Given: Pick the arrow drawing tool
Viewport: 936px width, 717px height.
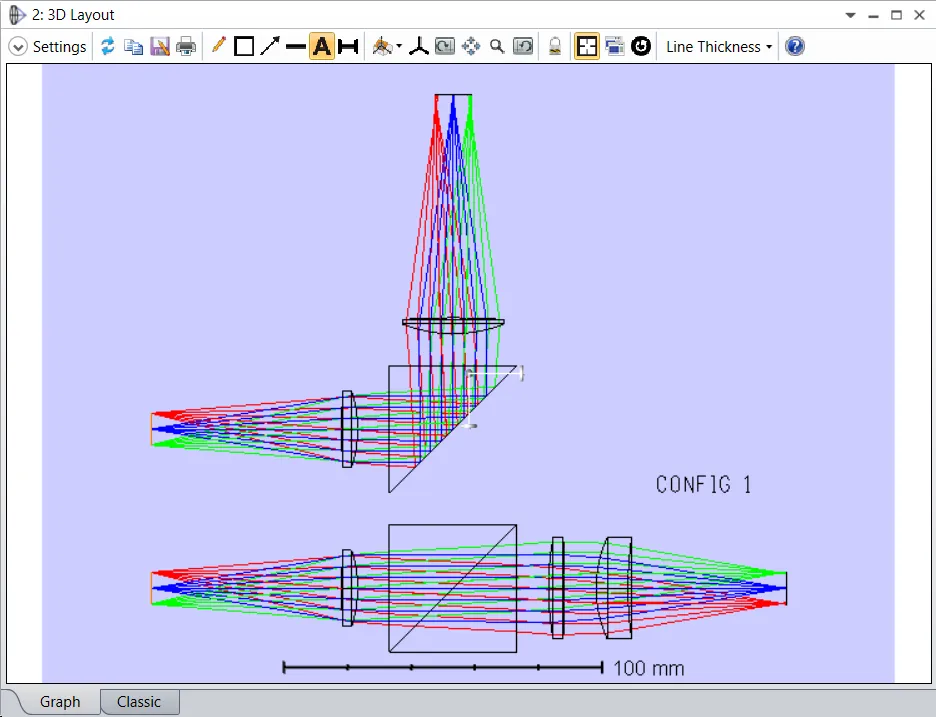Looking at the screenshot, I should [x=270, y=47].
